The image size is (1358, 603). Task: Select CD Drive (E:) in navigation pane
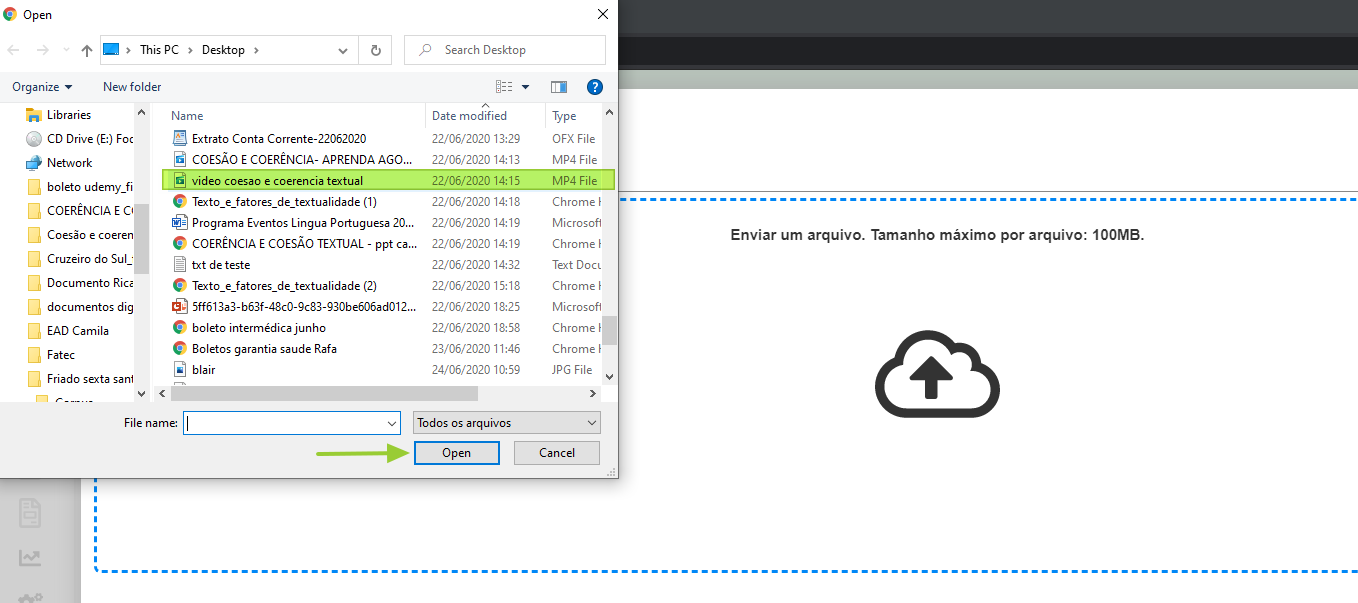point(79,139)
